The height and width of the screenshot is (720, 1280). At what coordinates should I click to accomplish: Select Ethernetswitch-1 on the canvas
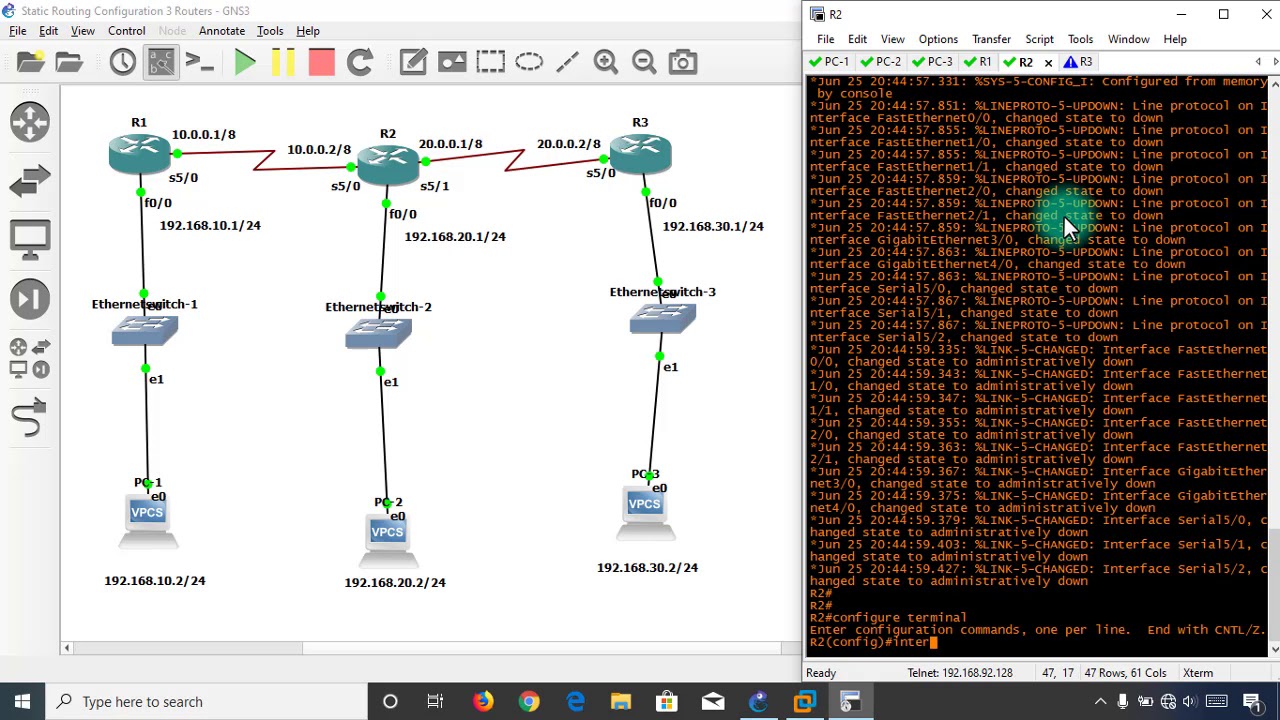point(145,331)
